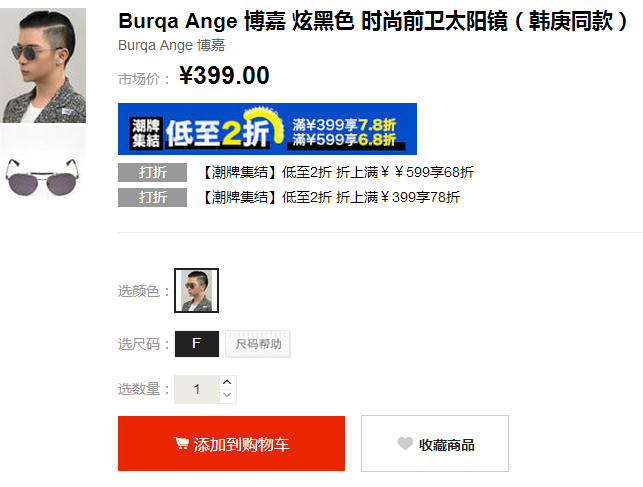Image resolution: width=643 pixels, height=487 pixels.
Task: Select size F option
Action: 197,344
